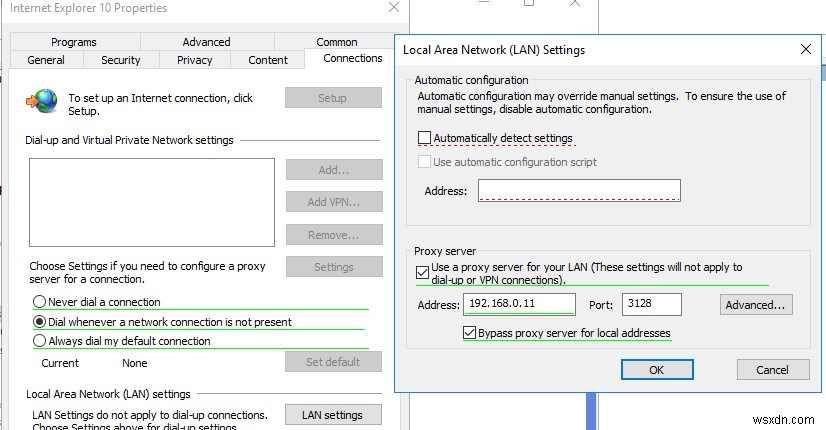Click the Add... button
The width and height of the screenshot is (826, 430).
click(x=334, y=170)
